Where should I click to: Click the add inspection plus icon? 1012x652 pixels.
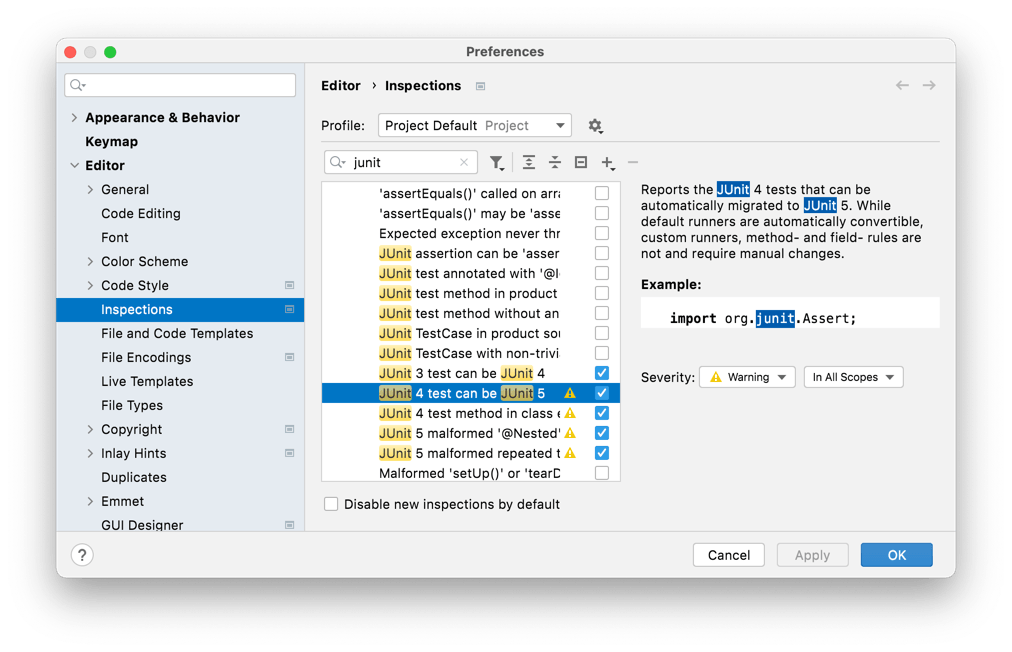click(607, 162)
